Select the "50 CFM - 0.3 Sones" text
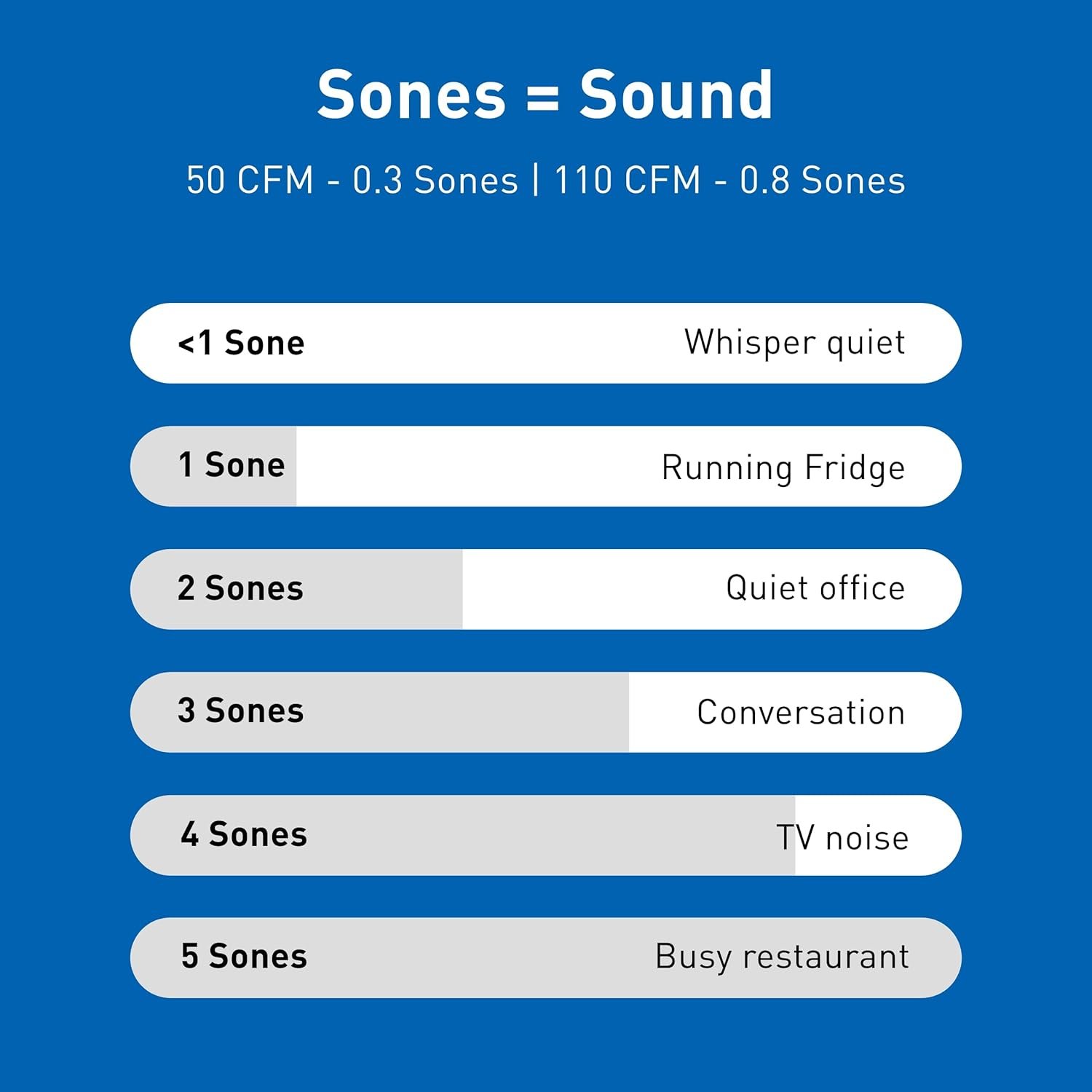The height and width of the screenshot is (1092, 1092). click(x=352, y=180)
